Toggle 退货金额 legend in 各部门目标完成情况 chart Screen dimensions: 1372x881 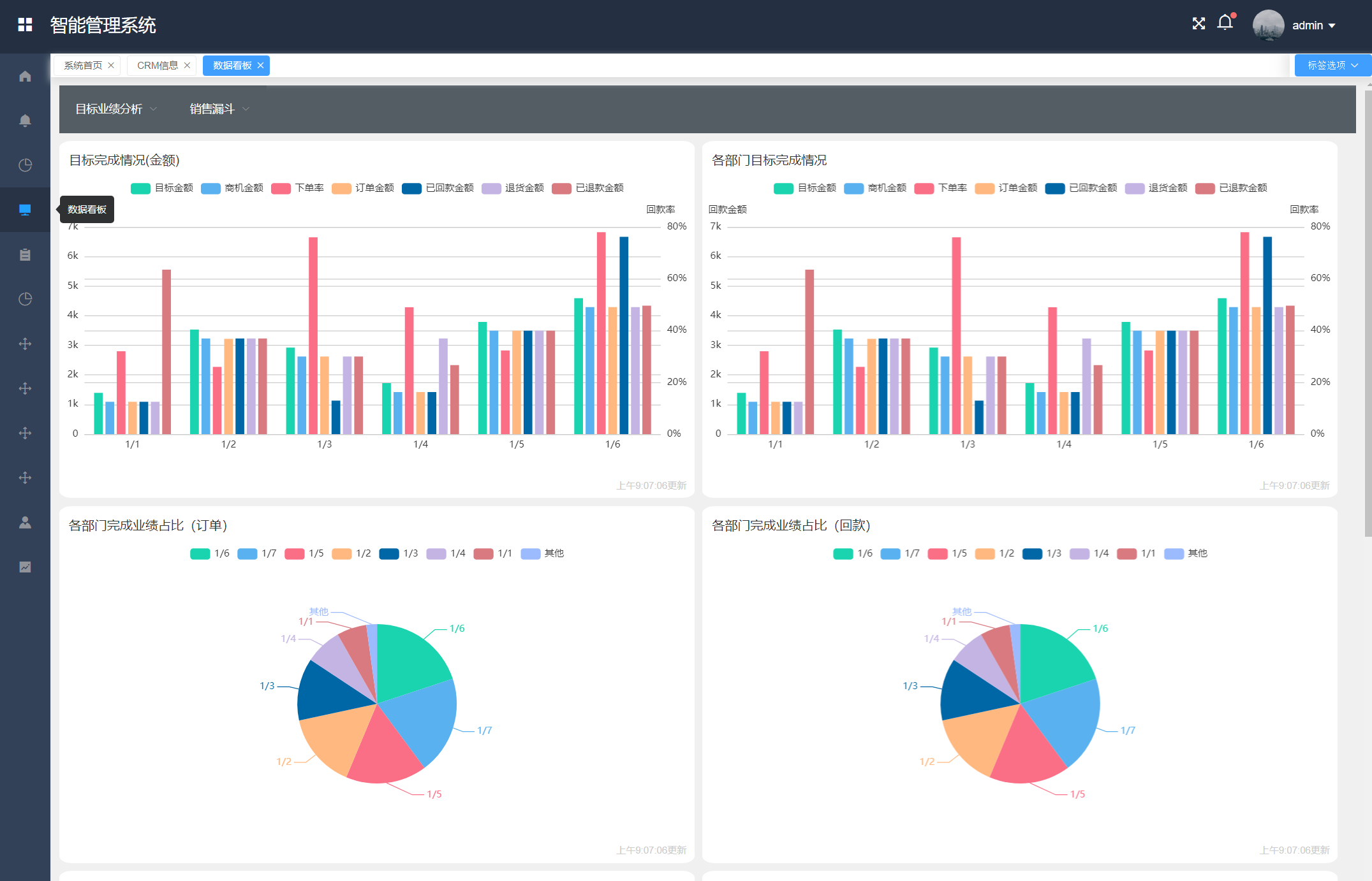1156,188
